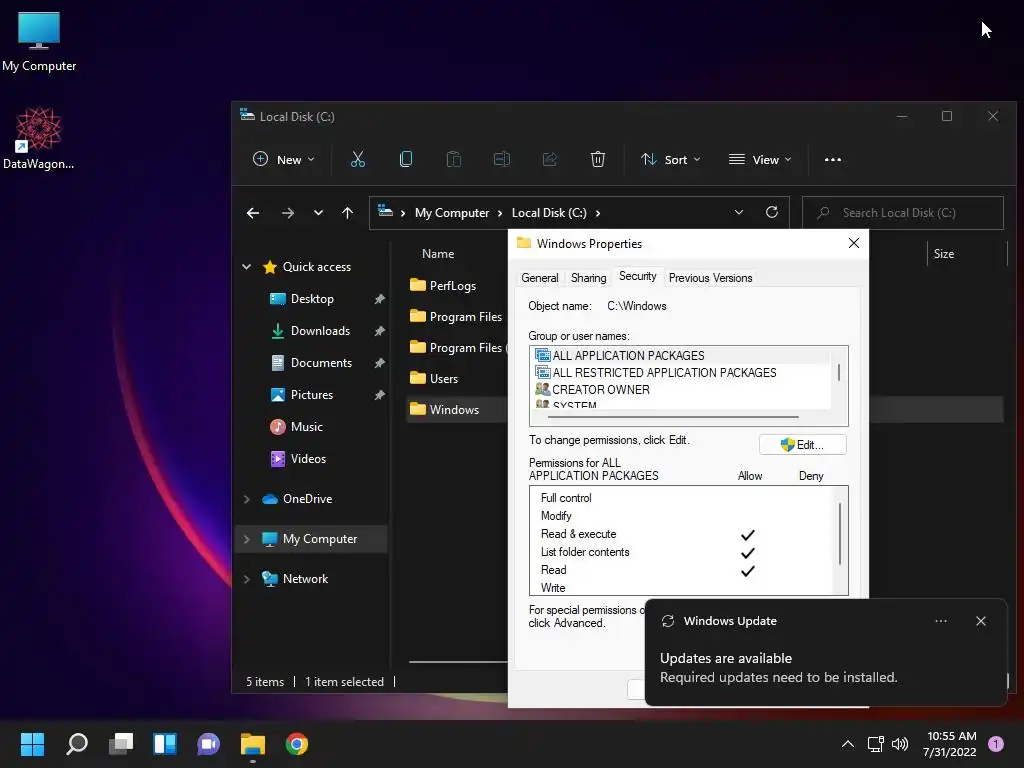The image size is (1024, 768).
Task: Open recent locations chevron near navigation arrows
Action: [318, 213]
